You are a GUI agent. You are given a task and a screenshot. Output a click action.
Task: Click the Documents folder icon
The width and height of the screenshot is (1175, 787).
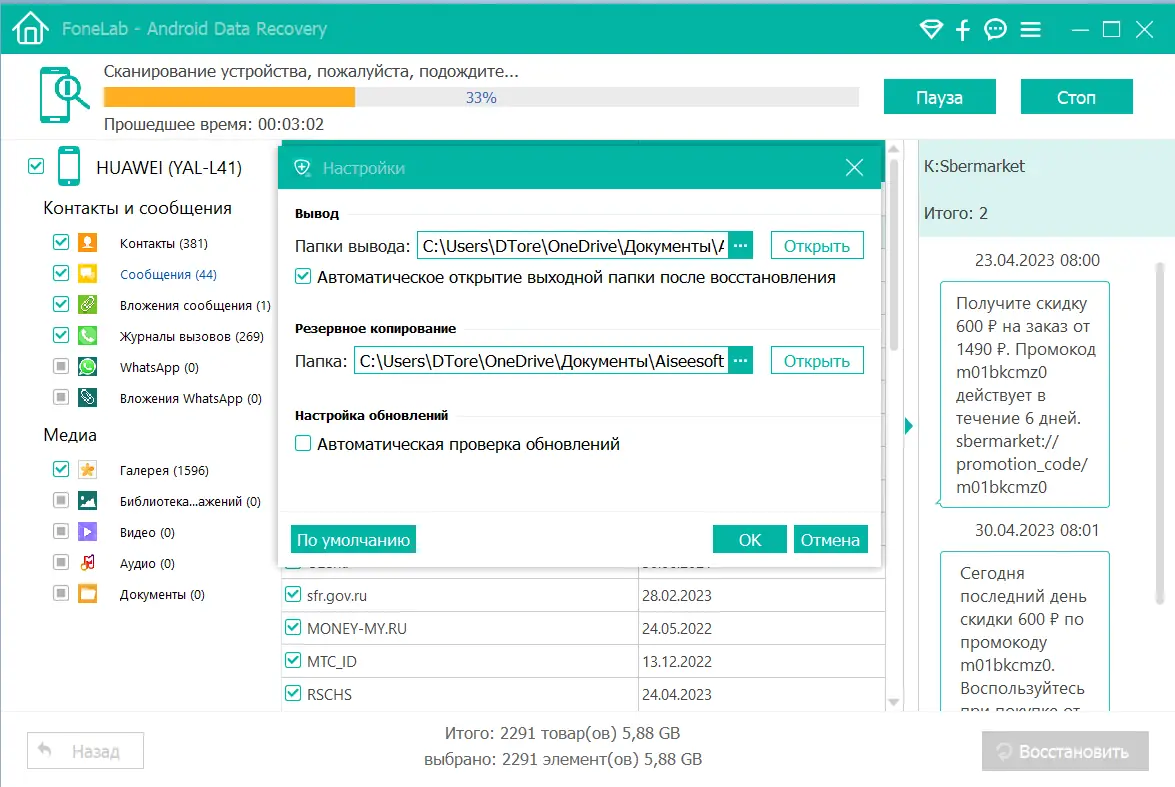point(88,594)
